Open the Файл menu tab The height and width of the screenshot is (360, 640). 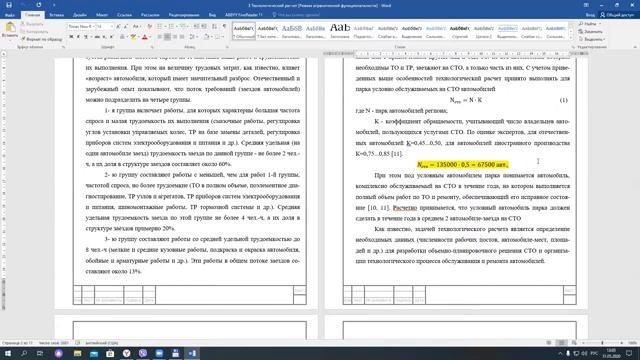9,15
